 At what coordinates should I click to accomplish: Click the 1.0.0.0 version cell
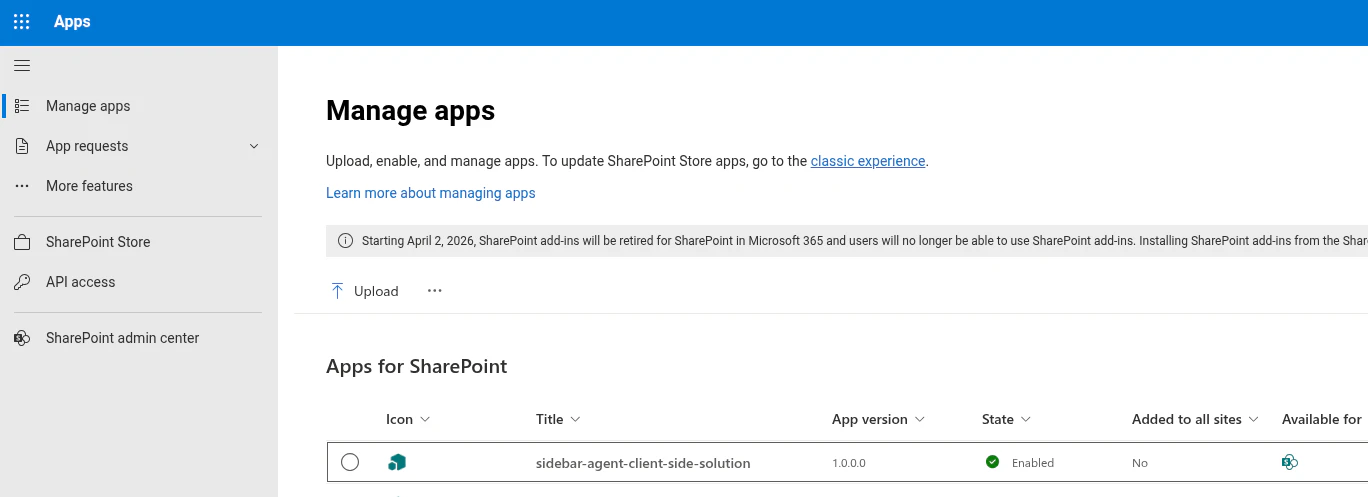point(849,463)
